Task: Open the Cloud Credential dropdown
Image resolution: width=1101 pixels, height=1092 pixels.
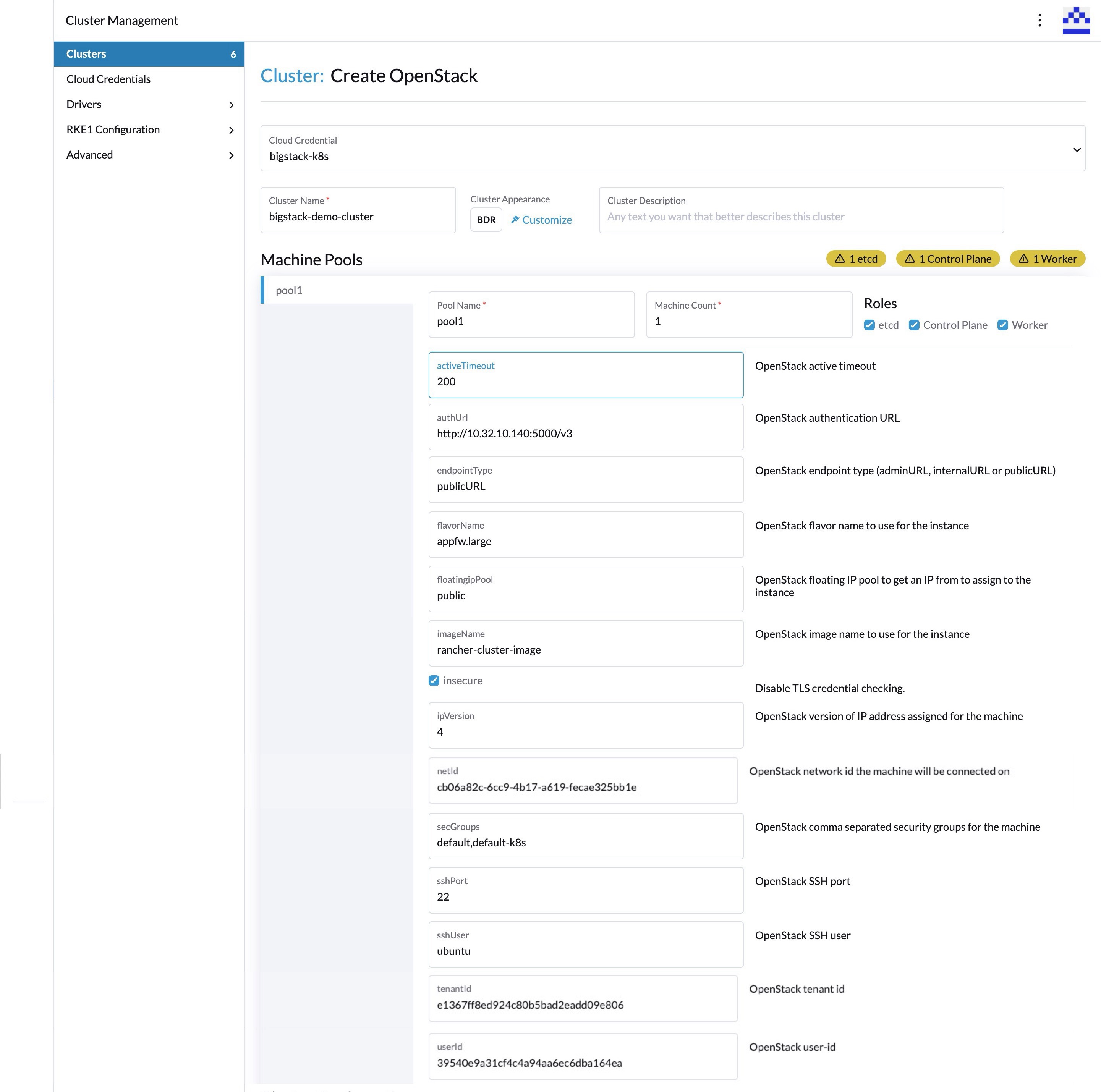Action: (x=672, y=148)
